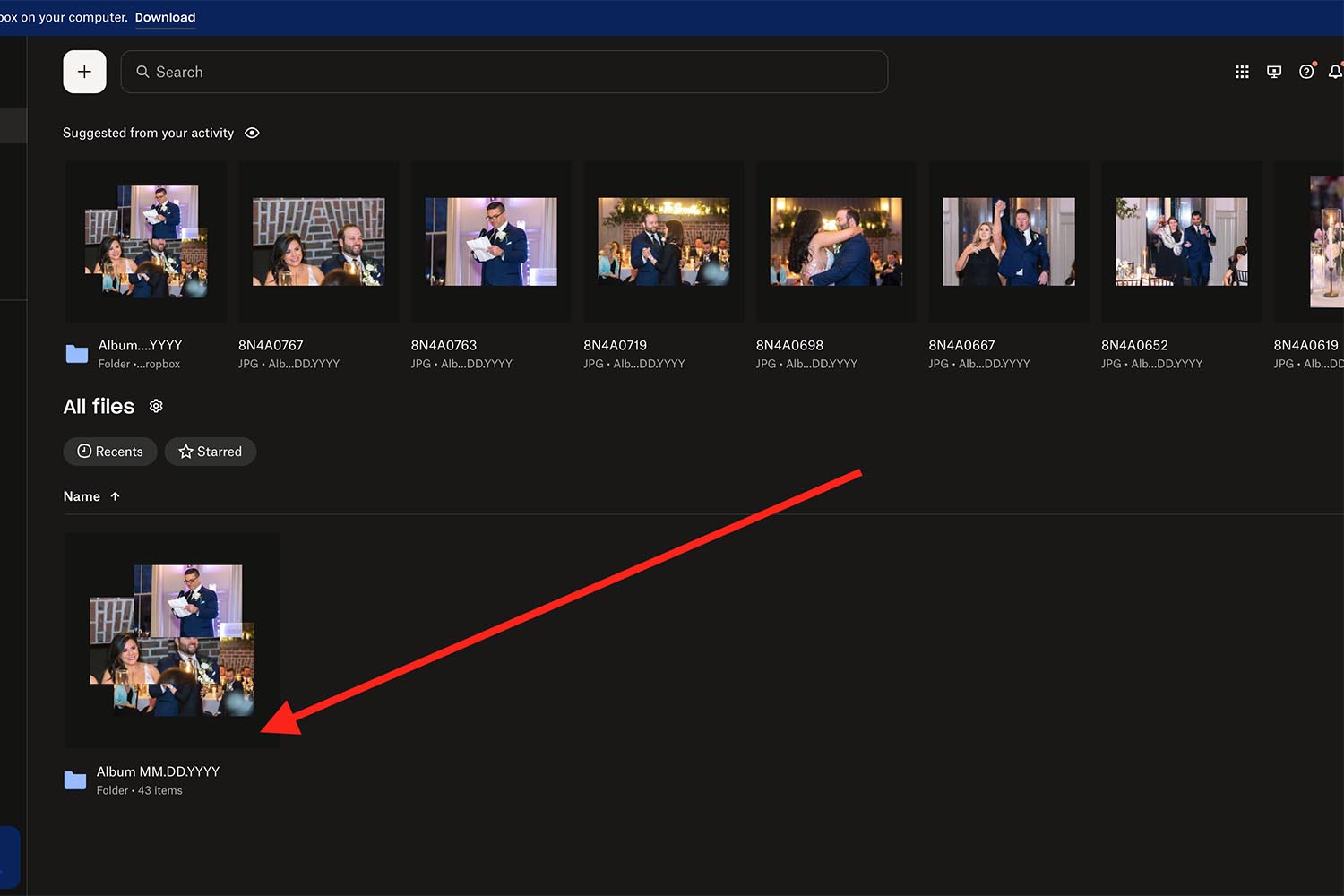Screen dimensions: 1344x896
Task: Toggle suggested activity eye icon
Action: (x=252, y=133)
